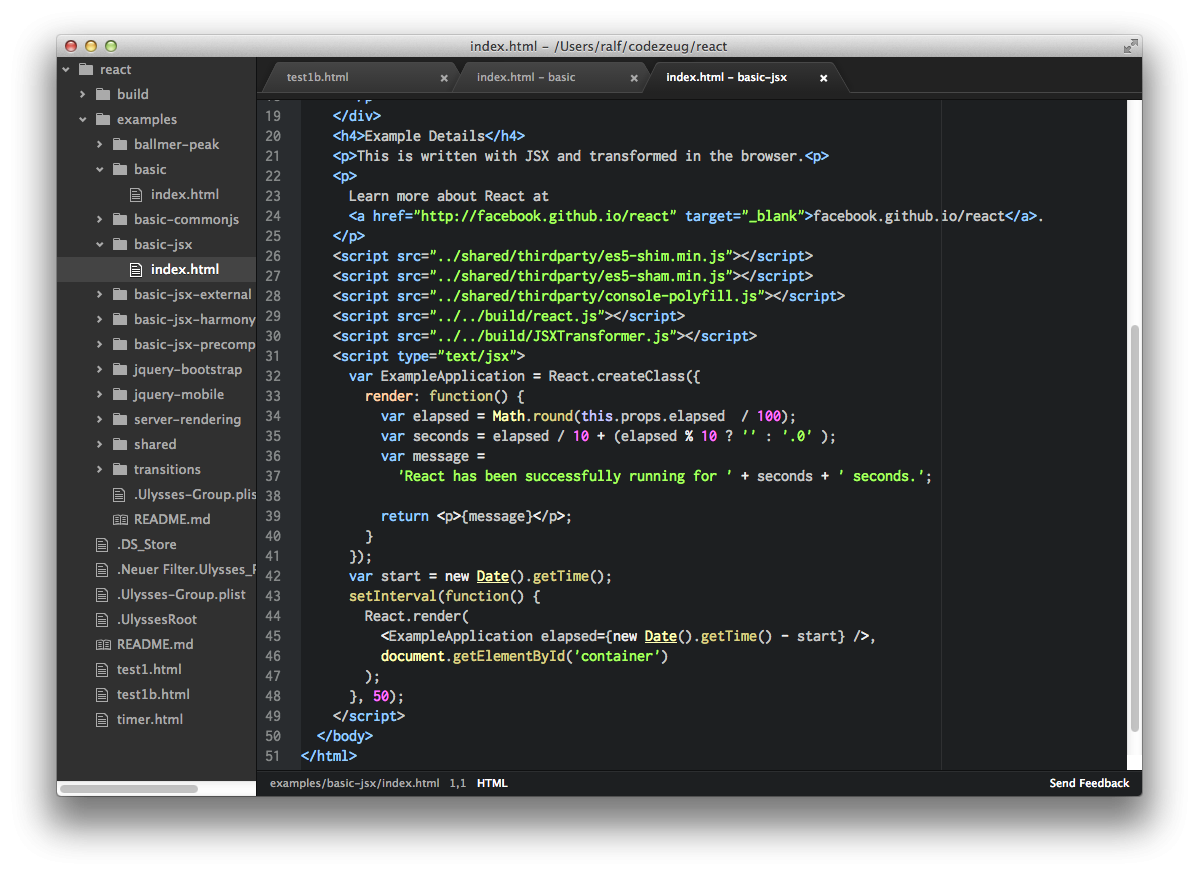This screenshot has width=1199, height=875.
Task: Click the build folder icon
Action: click(x=101, y=94)
